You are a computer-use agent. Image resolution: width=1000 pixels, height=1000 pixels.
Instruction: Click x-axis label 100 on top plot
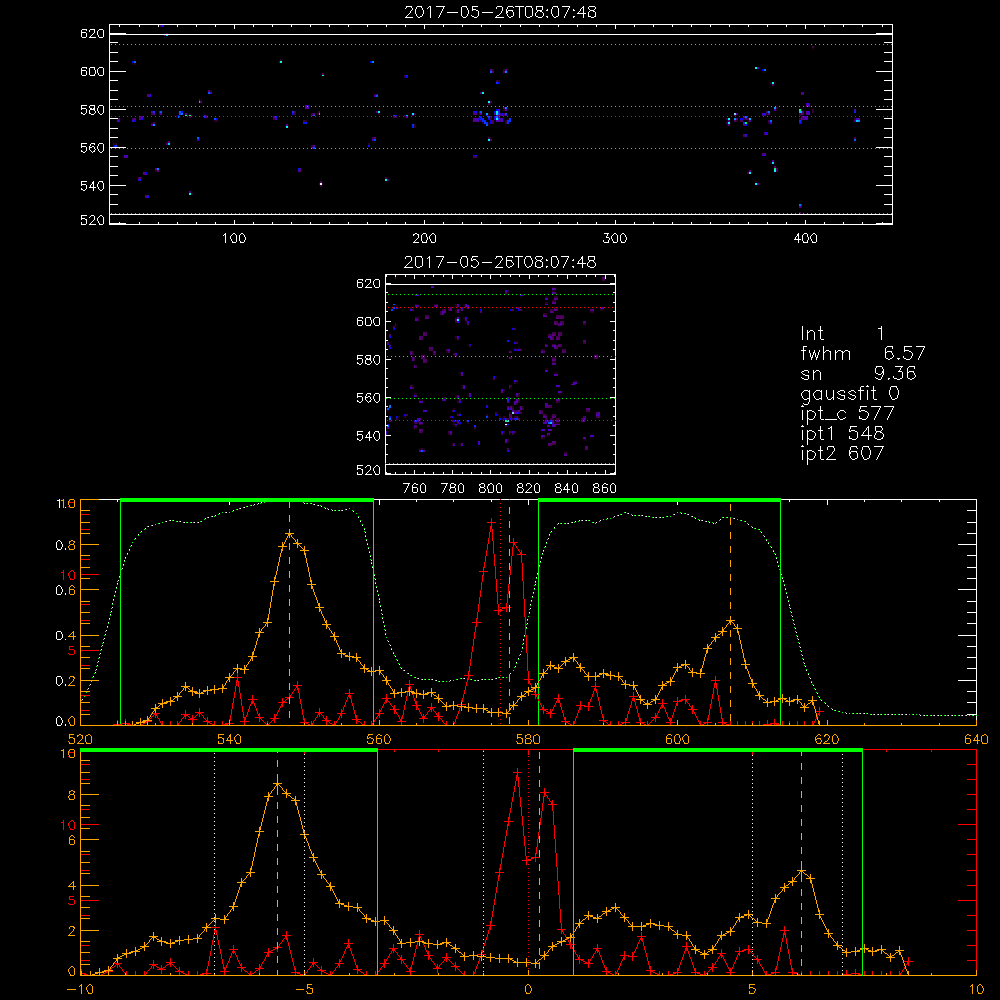coord(234,239)
